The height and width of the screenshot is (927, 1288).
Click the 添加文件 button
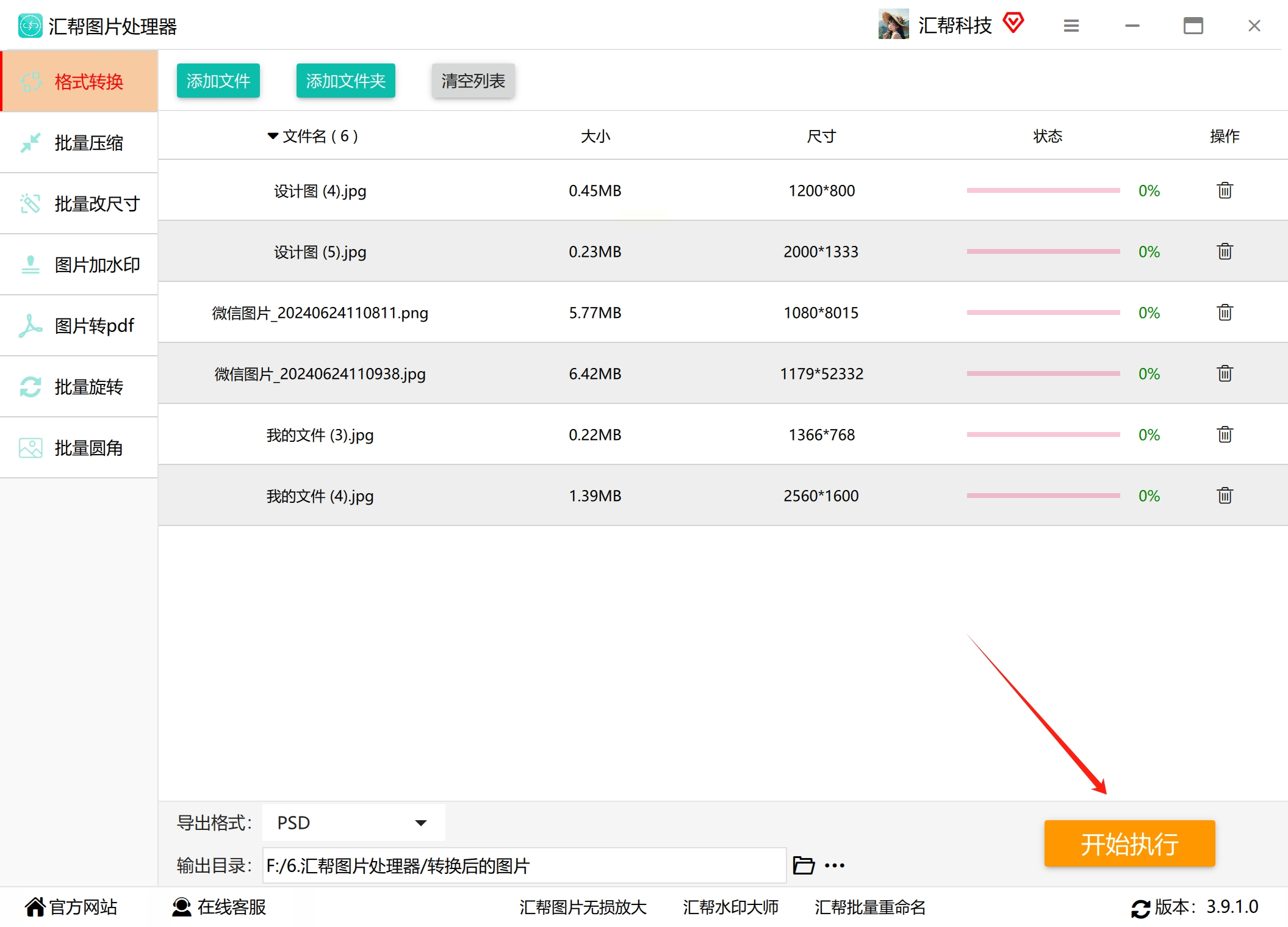218,81
